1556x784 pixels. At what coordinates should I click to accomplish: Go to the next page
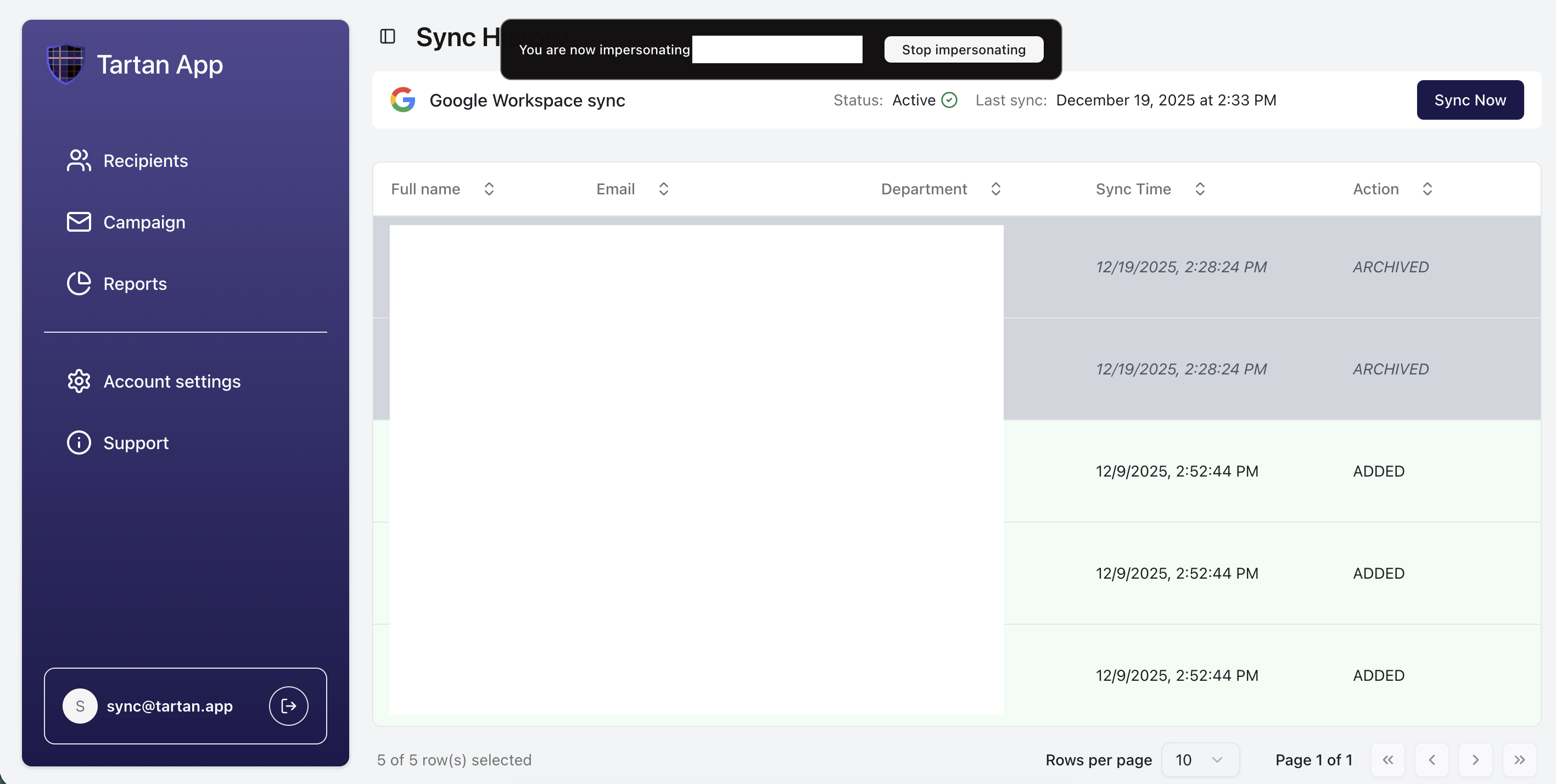coord(1475,760)
